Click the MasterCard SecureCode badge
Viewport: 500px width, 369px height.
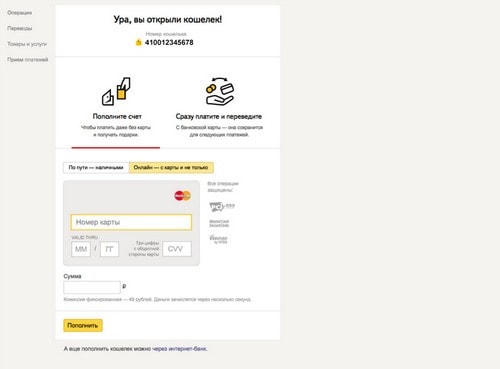(219, 223)
